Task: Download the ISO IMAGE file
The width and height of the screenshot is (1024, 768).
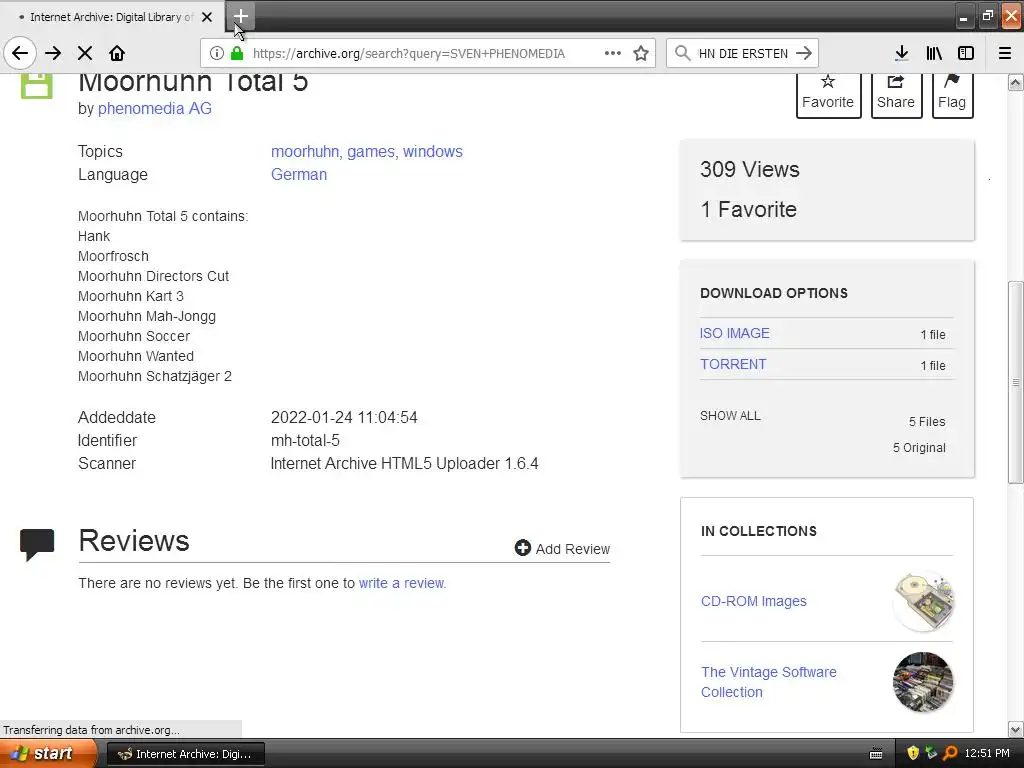Action: pos(735,333)
